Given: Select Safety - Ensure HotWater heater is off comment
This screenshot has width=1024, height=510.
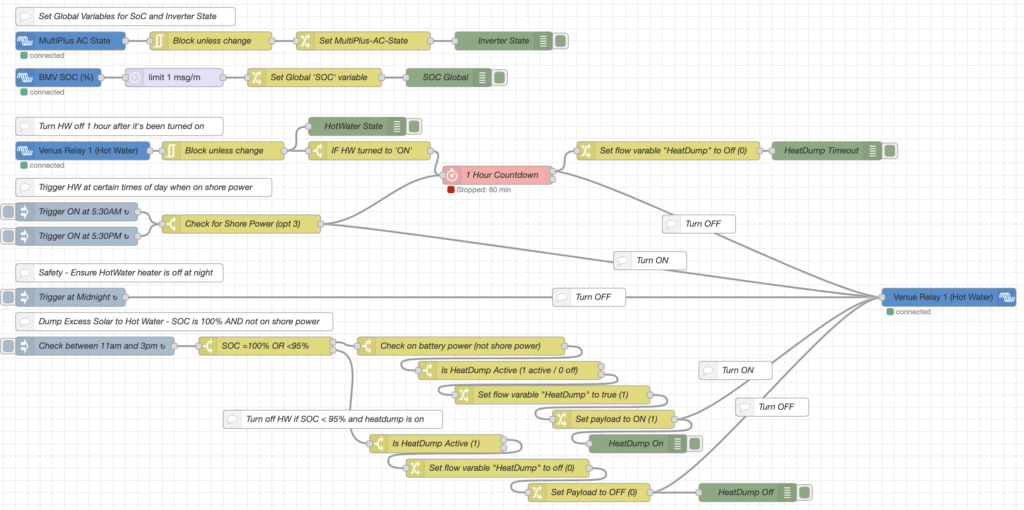Looking at the screenshot, I should [x=120, y=272].
